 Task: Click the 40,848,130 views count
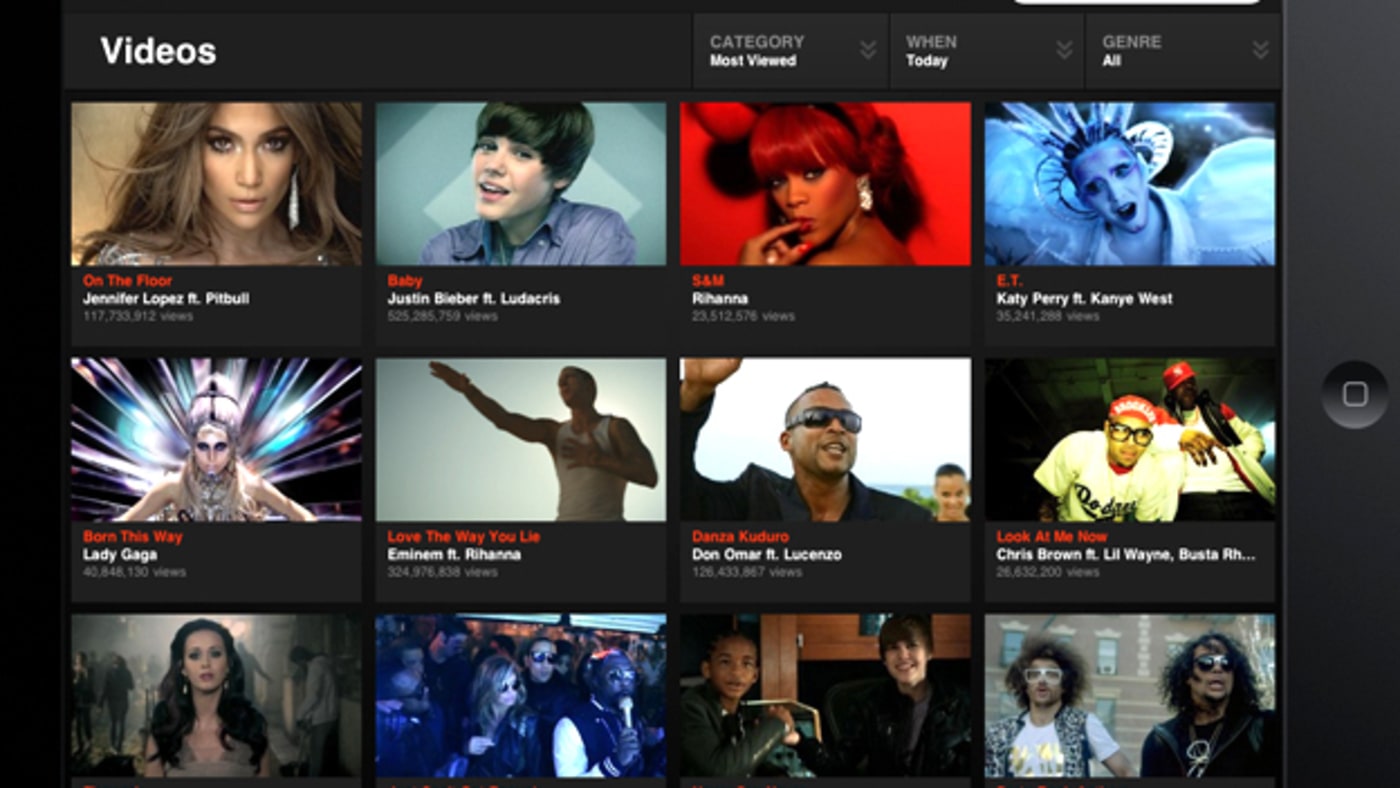coord(134,572)
